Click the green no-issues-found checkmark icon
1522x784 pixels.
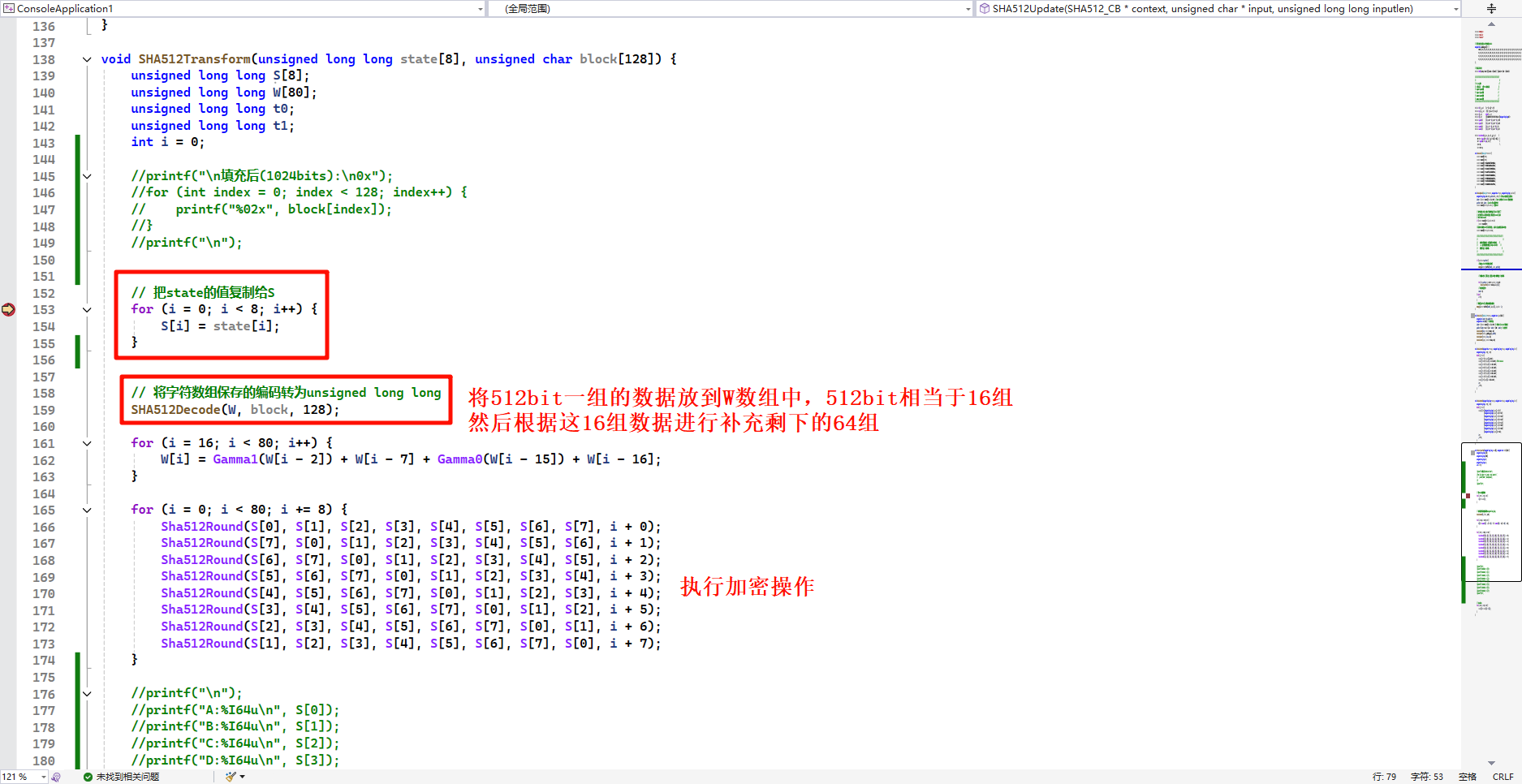pyautogui.click(x=88, y=777)
